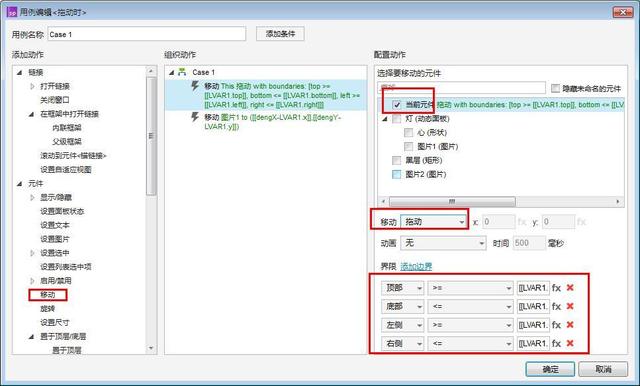Screen dimensions: 640x386
Task: Click left arrow of widget list scrollbar
Action: pos(383,202)
